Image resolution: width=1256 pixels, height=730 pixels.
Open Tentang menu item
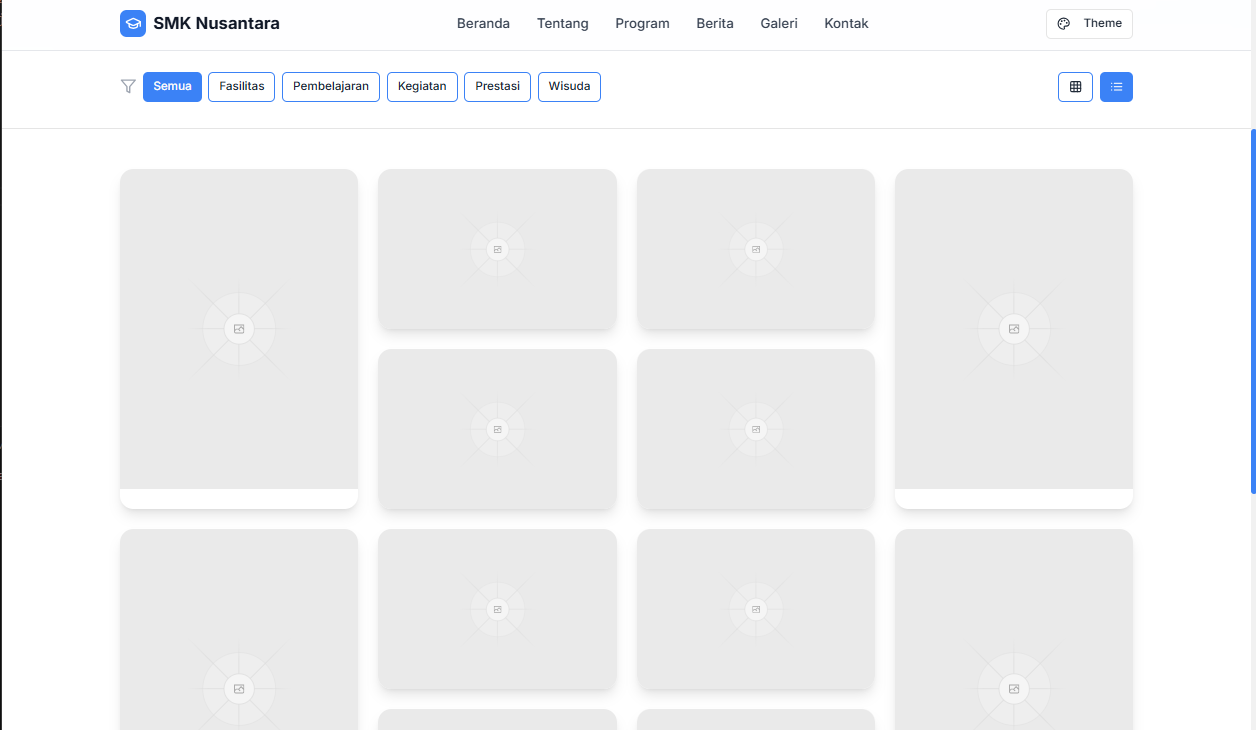pyautogui.click(x=562, y=24)
